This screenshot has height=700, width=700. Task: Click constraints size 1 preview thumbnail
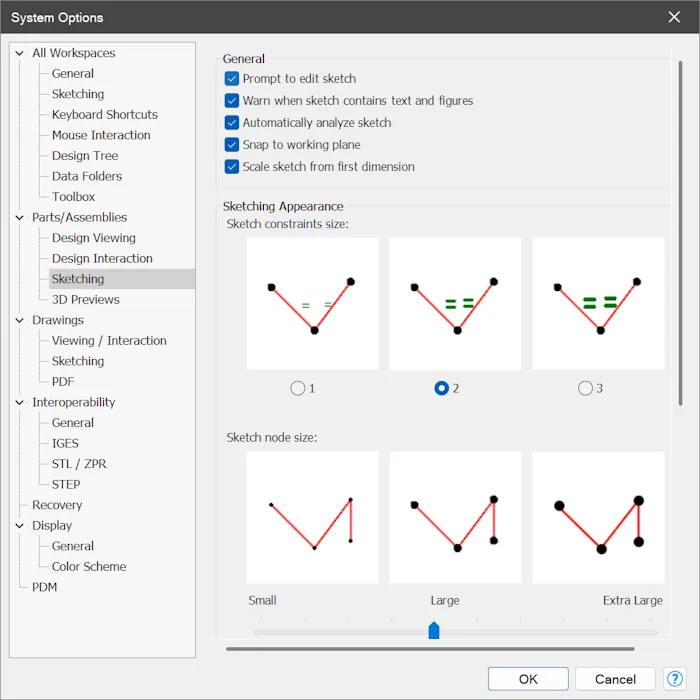click(312, 304)
